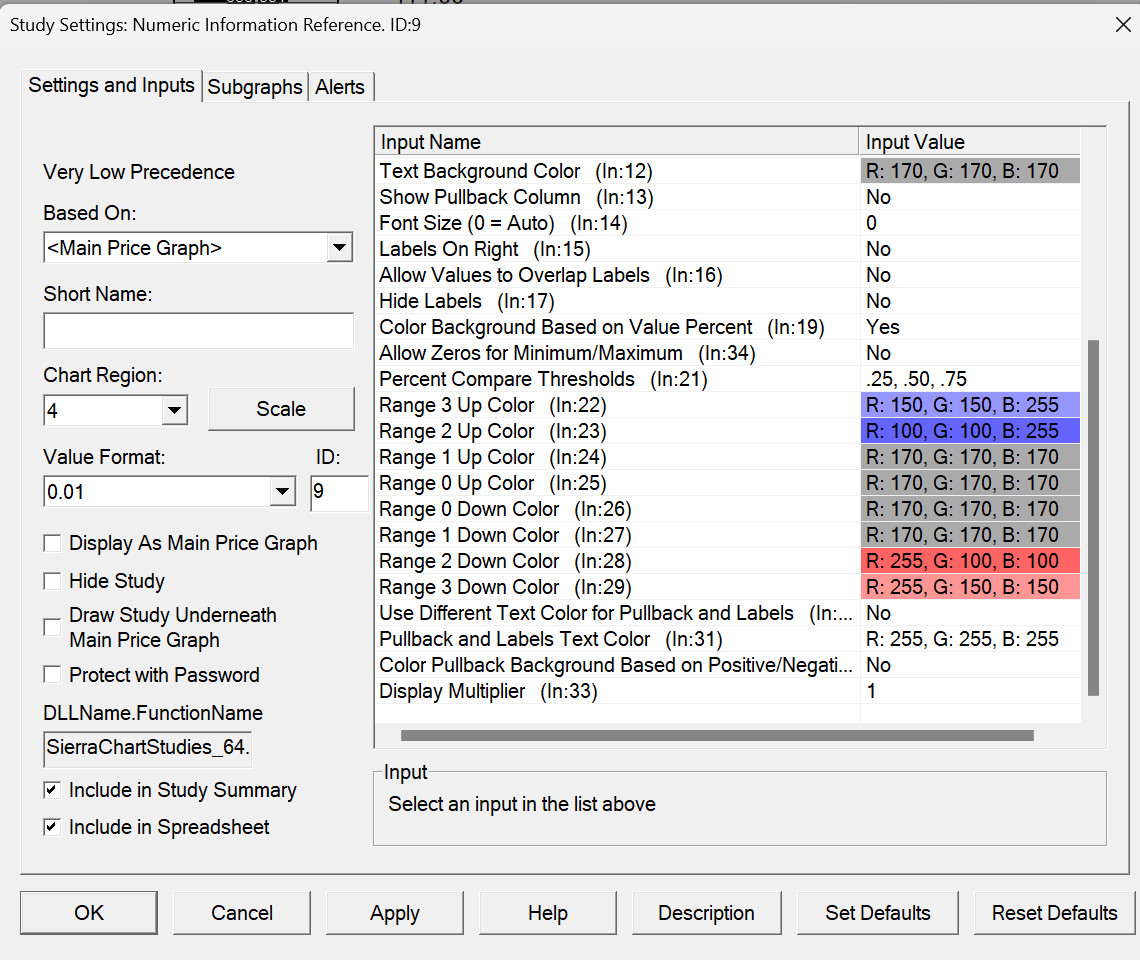Open the study Description
This screenshot has width=1140, height=960.
(706, 913)
